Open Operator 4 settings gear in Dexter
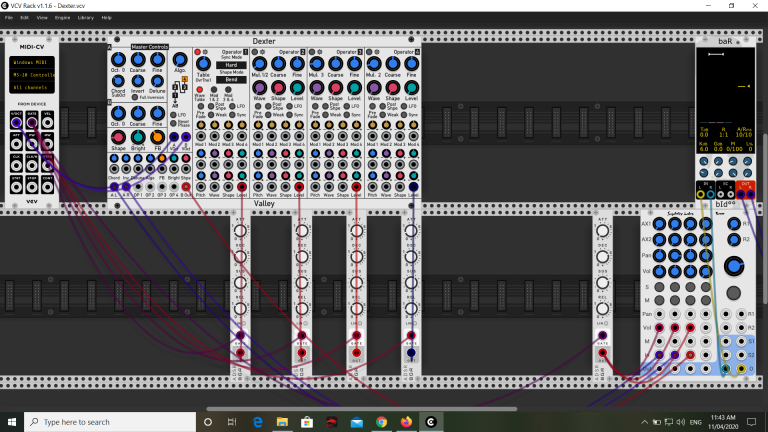The height and width of the screenshot is (432, 768). click(x=377, y=52)
